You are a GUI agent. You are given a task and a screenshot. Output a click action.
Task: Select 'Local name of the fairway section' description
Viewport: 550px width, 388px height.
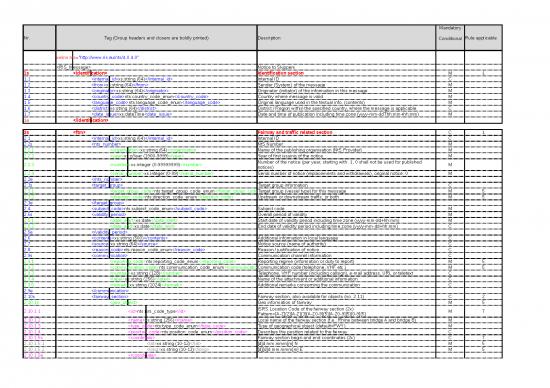[337, 320]
